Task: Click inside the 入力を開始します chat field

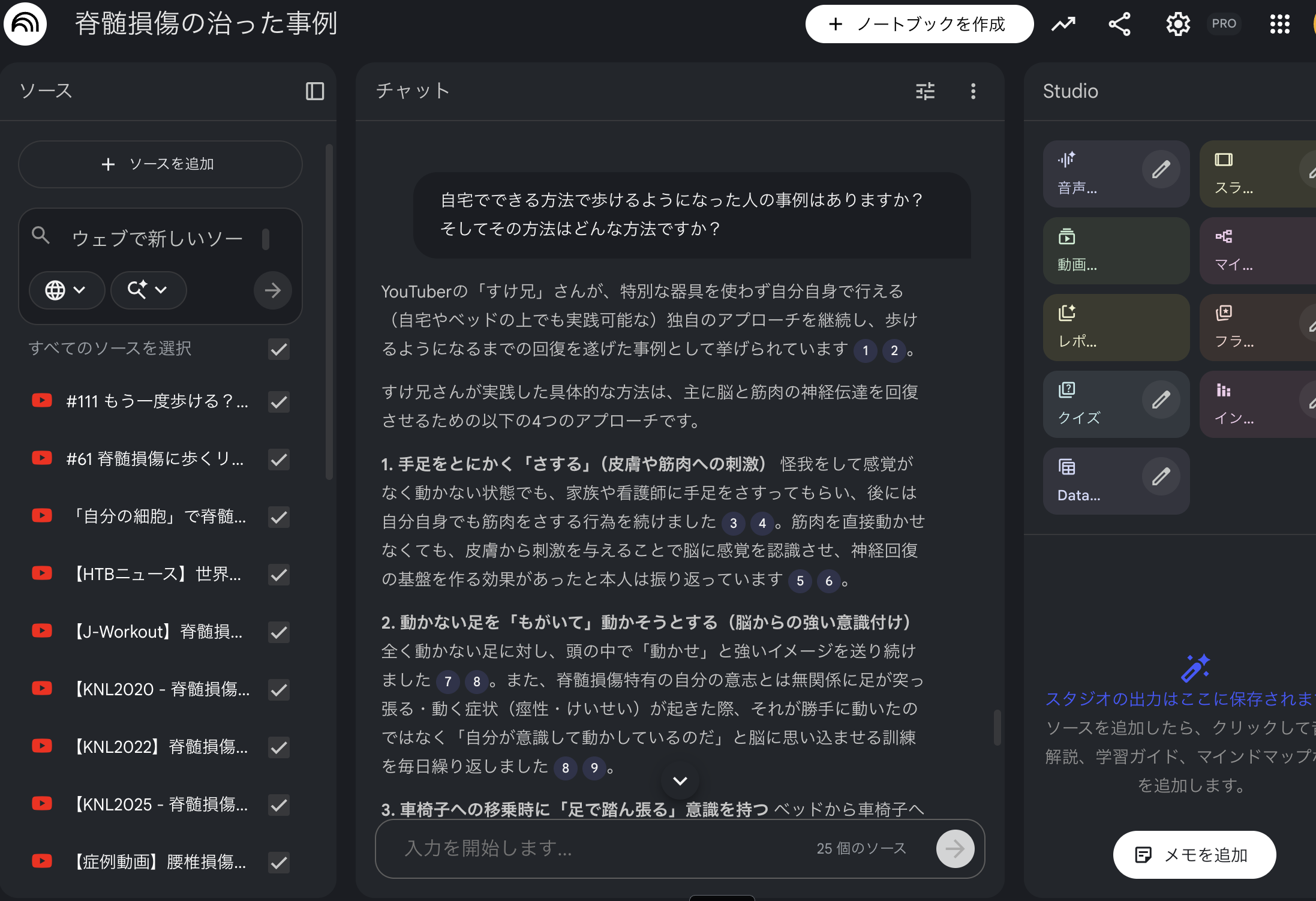Action: click(x=600, y=849)
